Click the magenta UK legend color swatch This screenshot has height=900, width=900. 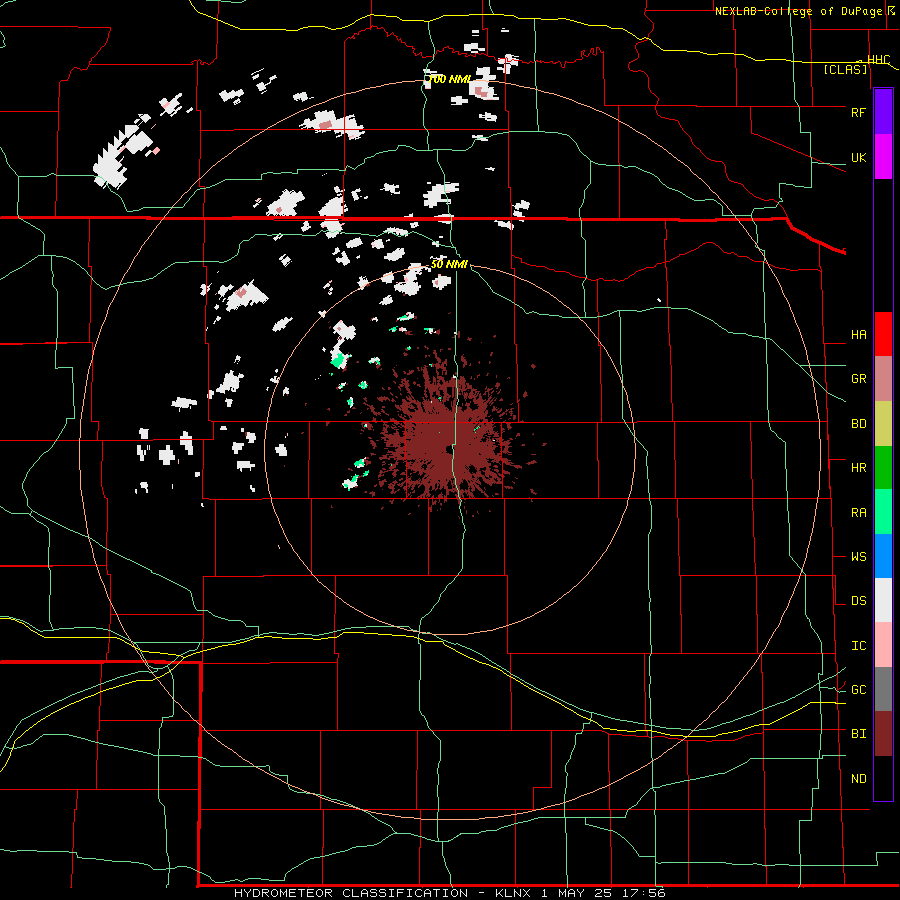(x=883, y=157)
